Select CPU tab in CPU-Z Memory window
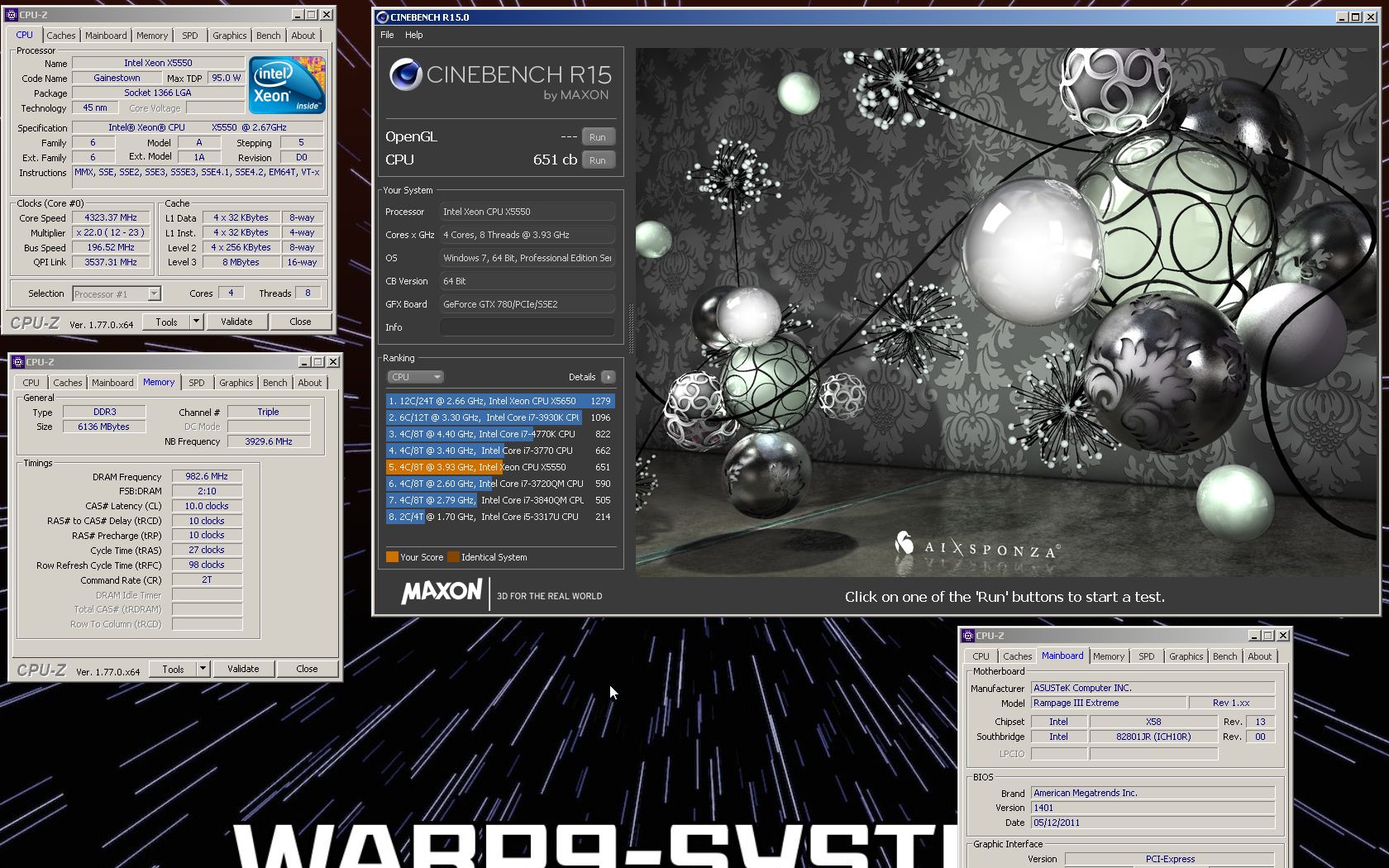The height and width of the screenshot is (868, 1389). [x=31, y=383]
